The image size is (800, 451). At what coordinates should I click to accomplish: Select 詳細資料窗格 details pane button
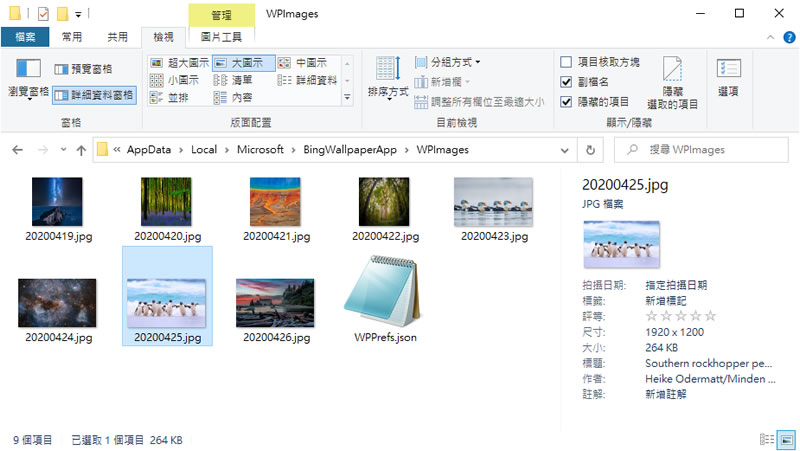[x=94, y=95]
